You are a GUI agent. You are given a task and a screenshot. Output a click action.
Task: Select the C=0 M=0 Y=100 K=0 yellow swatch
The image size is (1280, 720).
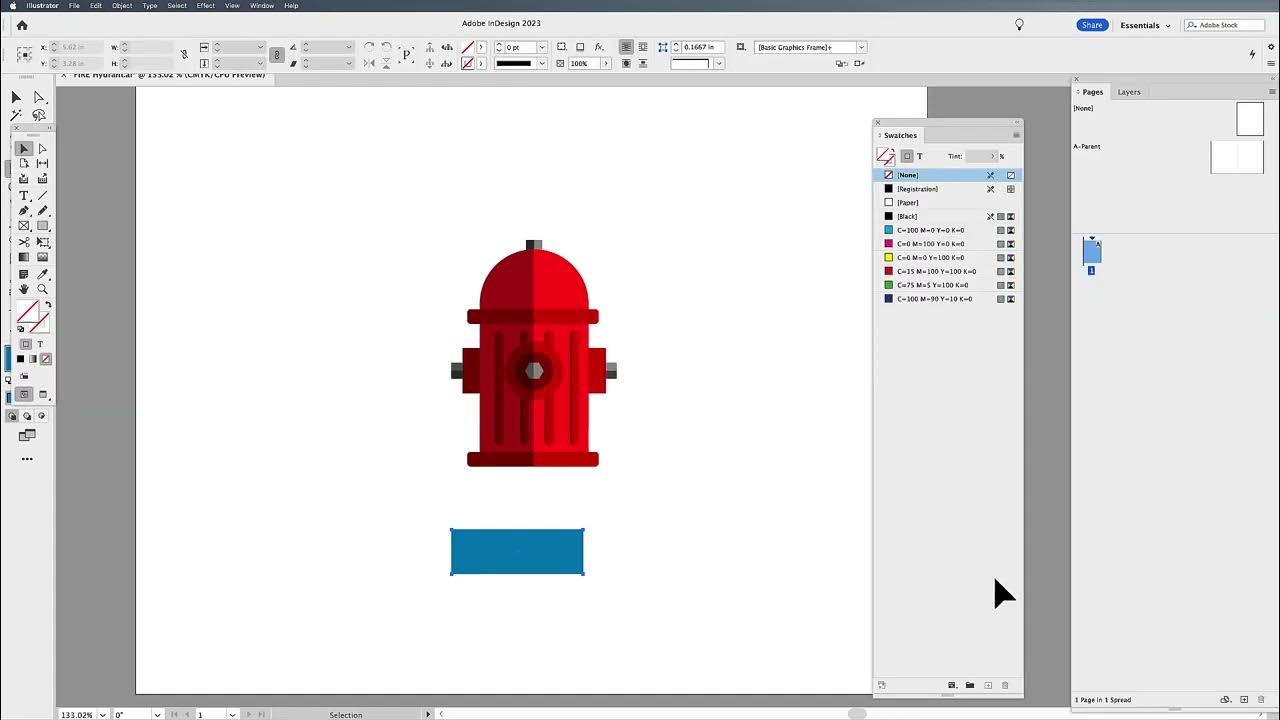click(x=948, y=258)
